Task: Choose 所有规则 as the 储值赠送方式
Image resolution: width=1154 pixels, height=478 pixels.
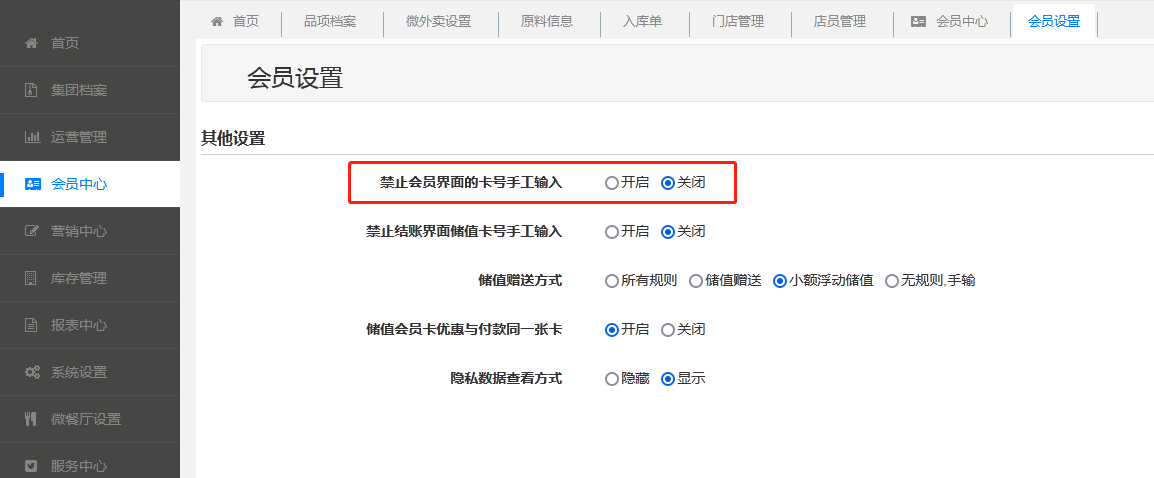Action: point(612,281)
